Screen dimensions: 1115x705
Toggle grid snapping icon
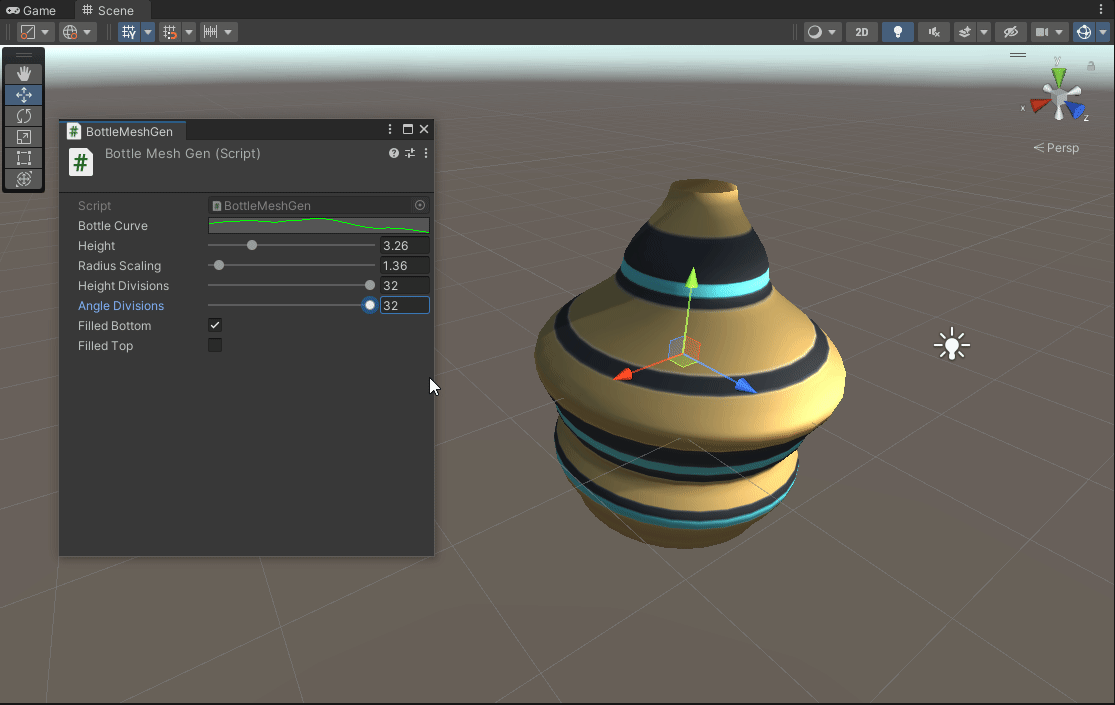tap(169, 32)
